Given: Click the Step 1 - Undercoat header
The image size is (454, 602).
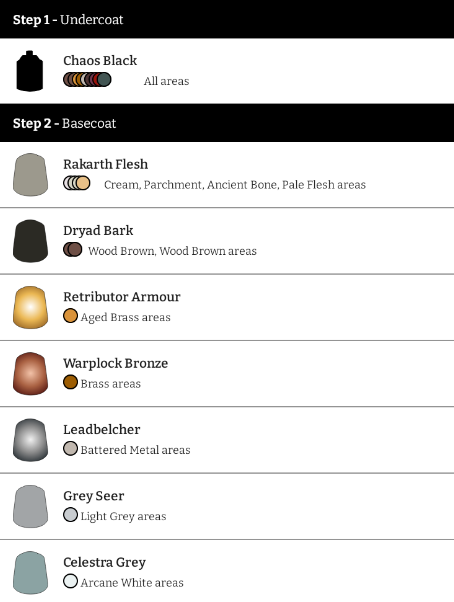Looking at the screenshot, I should click(227, 19).
